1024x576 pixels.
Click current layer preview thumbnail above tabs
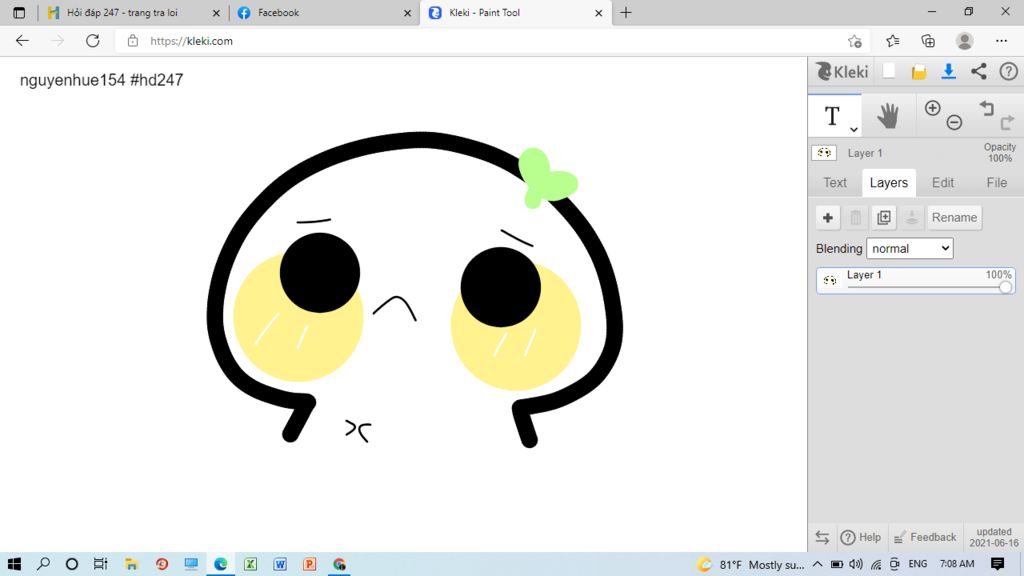tap(824, 153)
